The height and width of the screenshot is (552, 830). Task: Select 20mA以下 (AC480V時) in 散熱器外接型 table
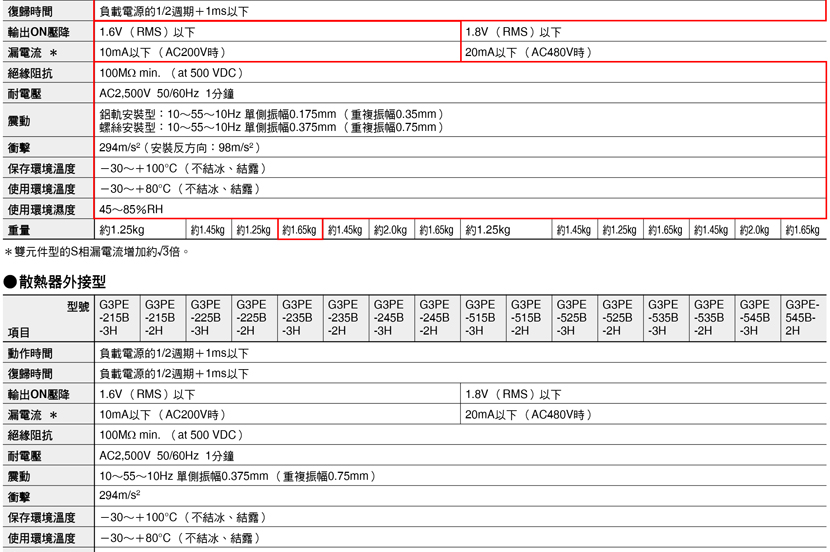[529, 414]
